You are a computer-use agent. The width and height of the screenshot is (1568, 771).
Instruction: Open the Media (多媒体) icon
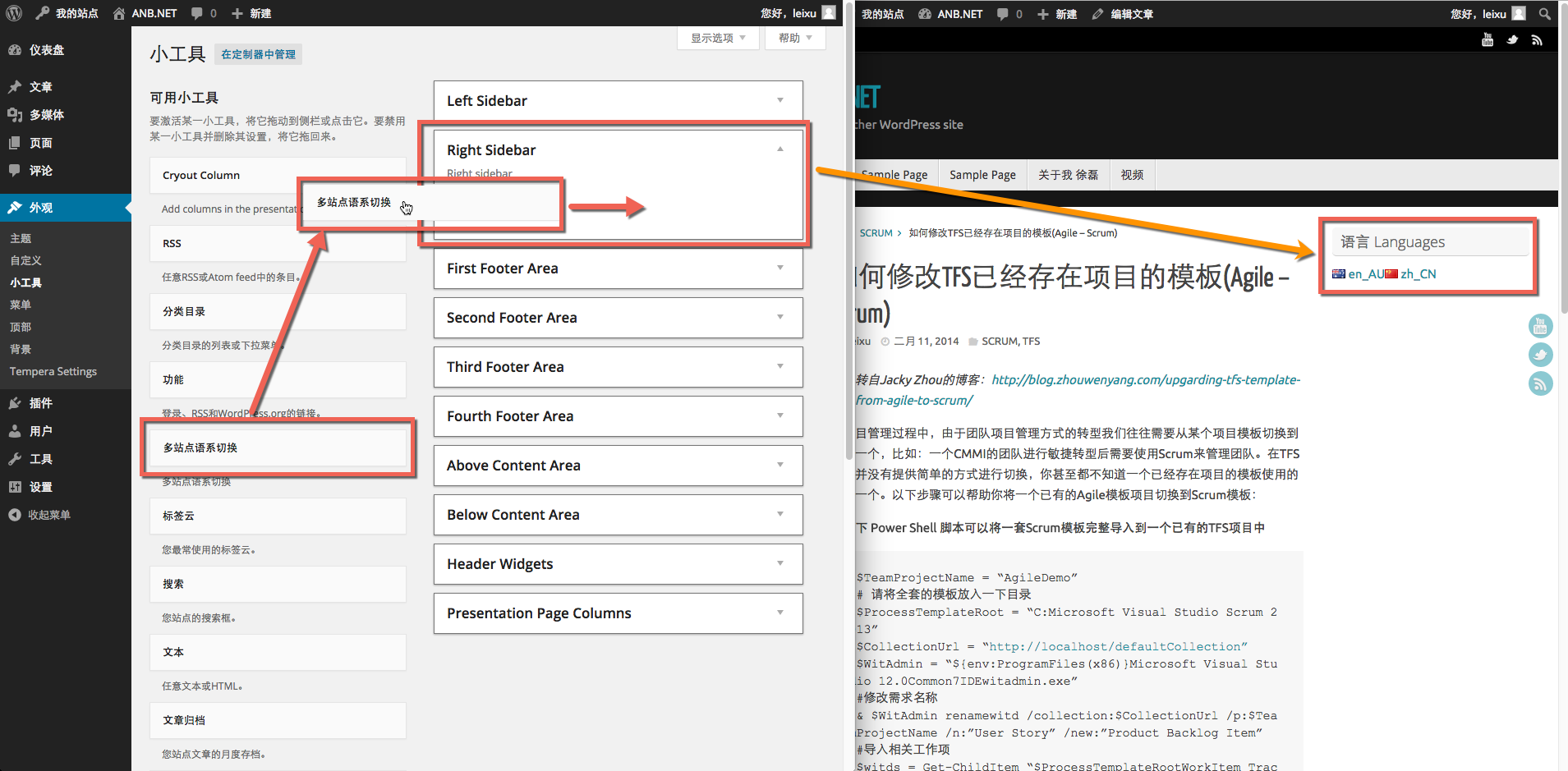[x=15, y=115]
